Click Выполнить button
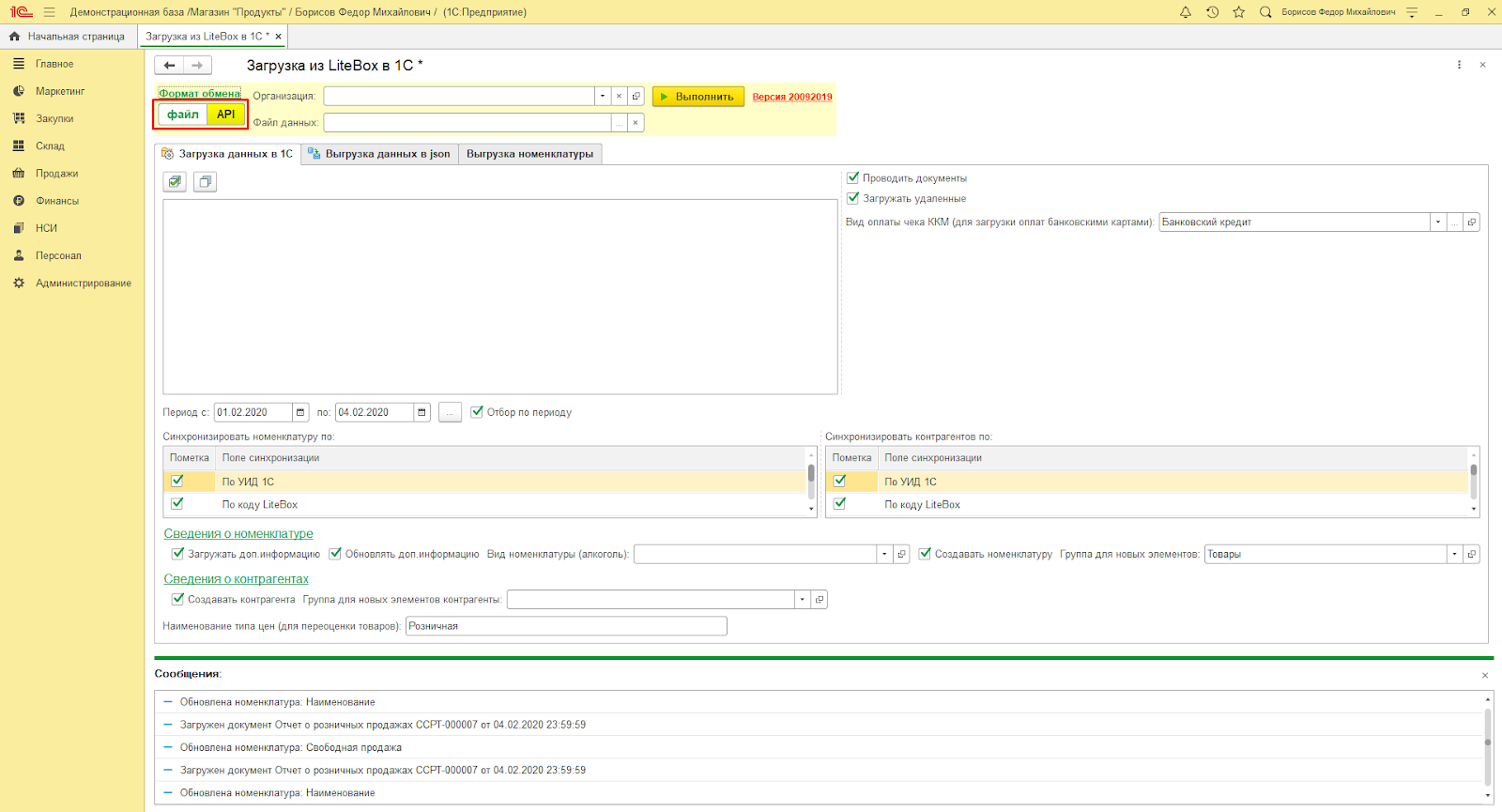Image resolution: width=1502 pixels, height=812 pixels. tap(698, 97)
